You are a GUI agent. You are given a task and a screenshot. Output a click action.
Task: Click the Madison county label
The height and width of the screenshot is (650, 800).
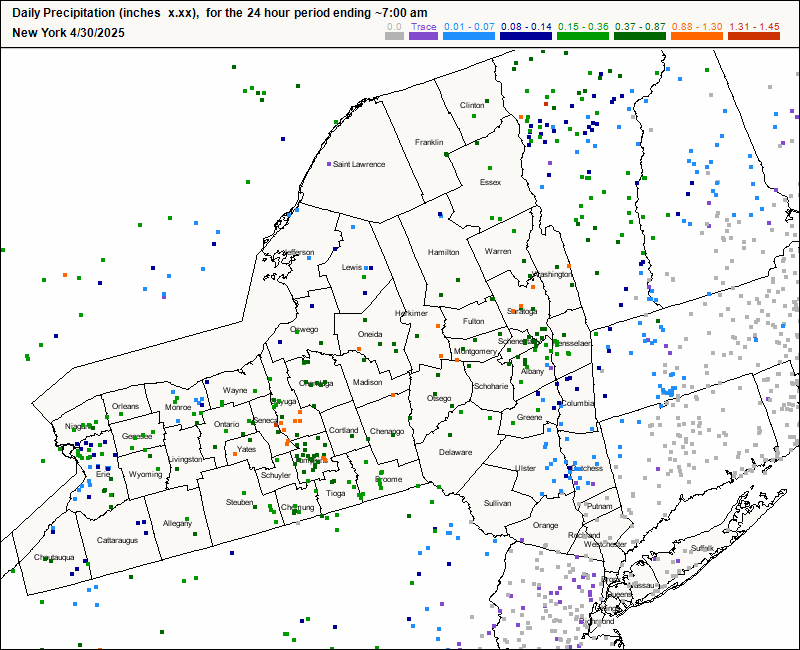click(x=367, y=382)
